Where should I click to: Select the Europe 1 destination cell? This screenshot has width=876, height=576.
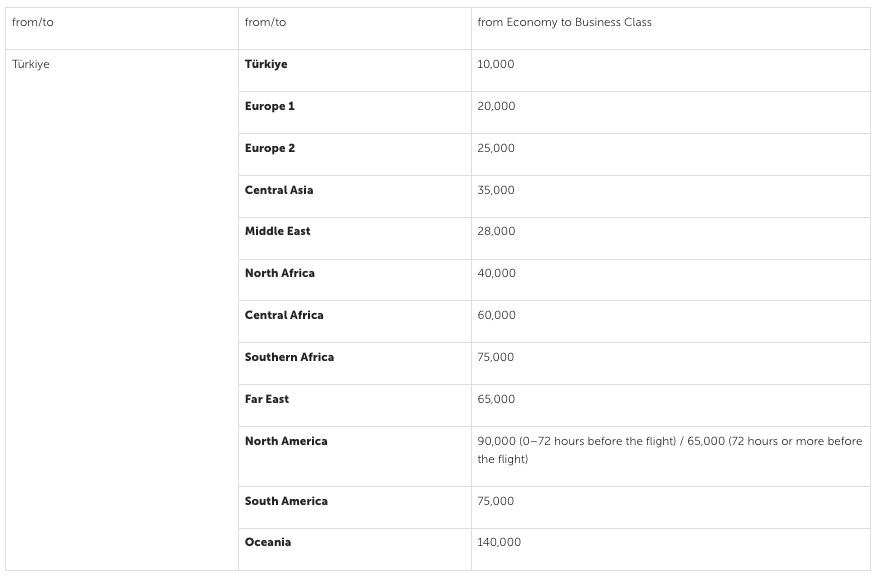(x=270, y=106)
